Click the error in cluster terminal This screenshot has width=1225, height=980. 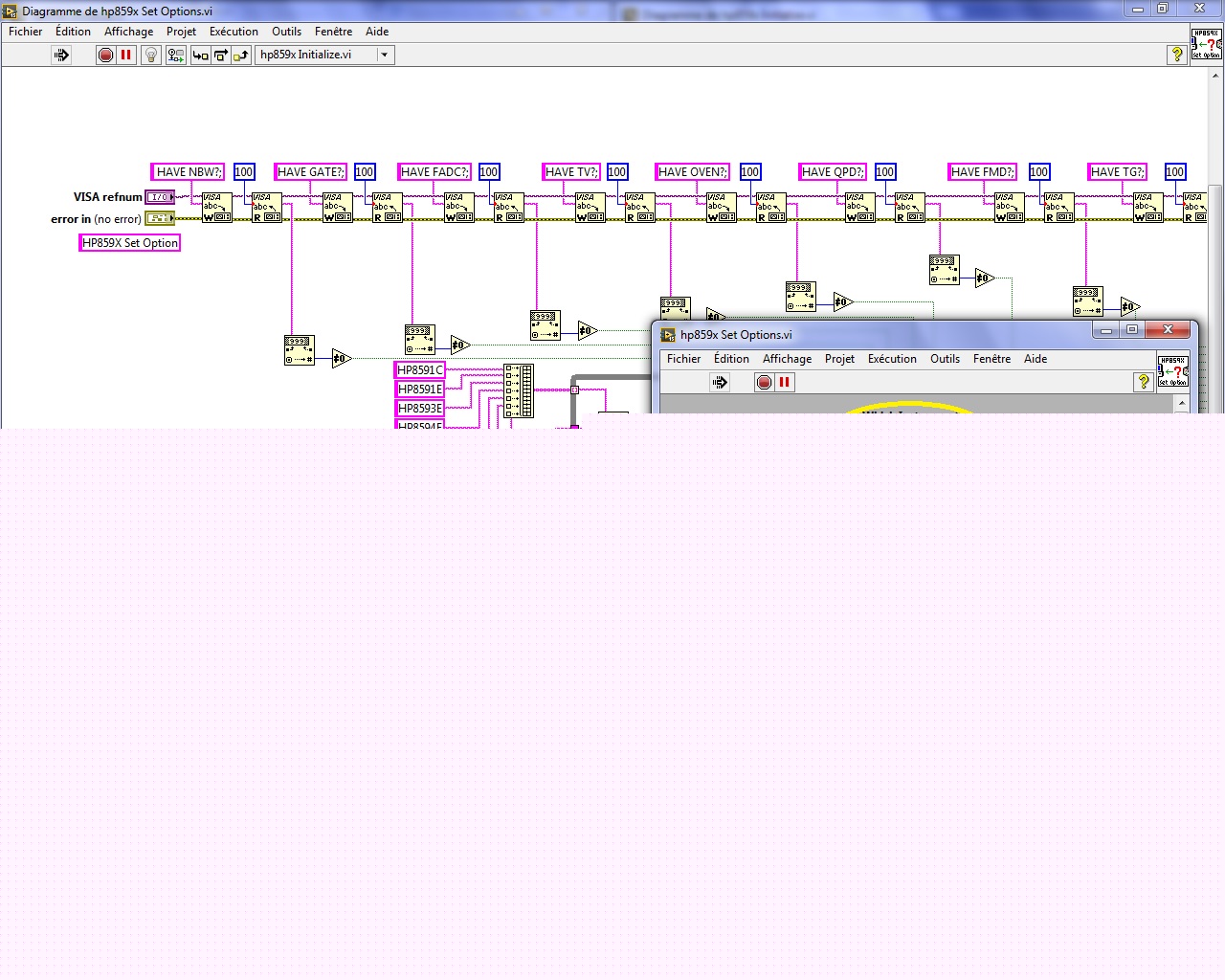160,218
